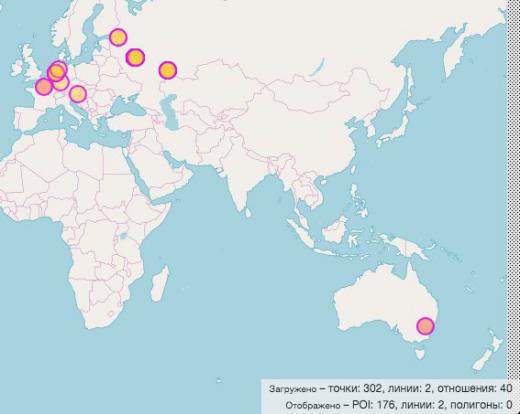Image resolution: width=520 pixels, height=414 pixels.
Task: Click the partly hidden marker over western Germany
Action: click(62, 84)
